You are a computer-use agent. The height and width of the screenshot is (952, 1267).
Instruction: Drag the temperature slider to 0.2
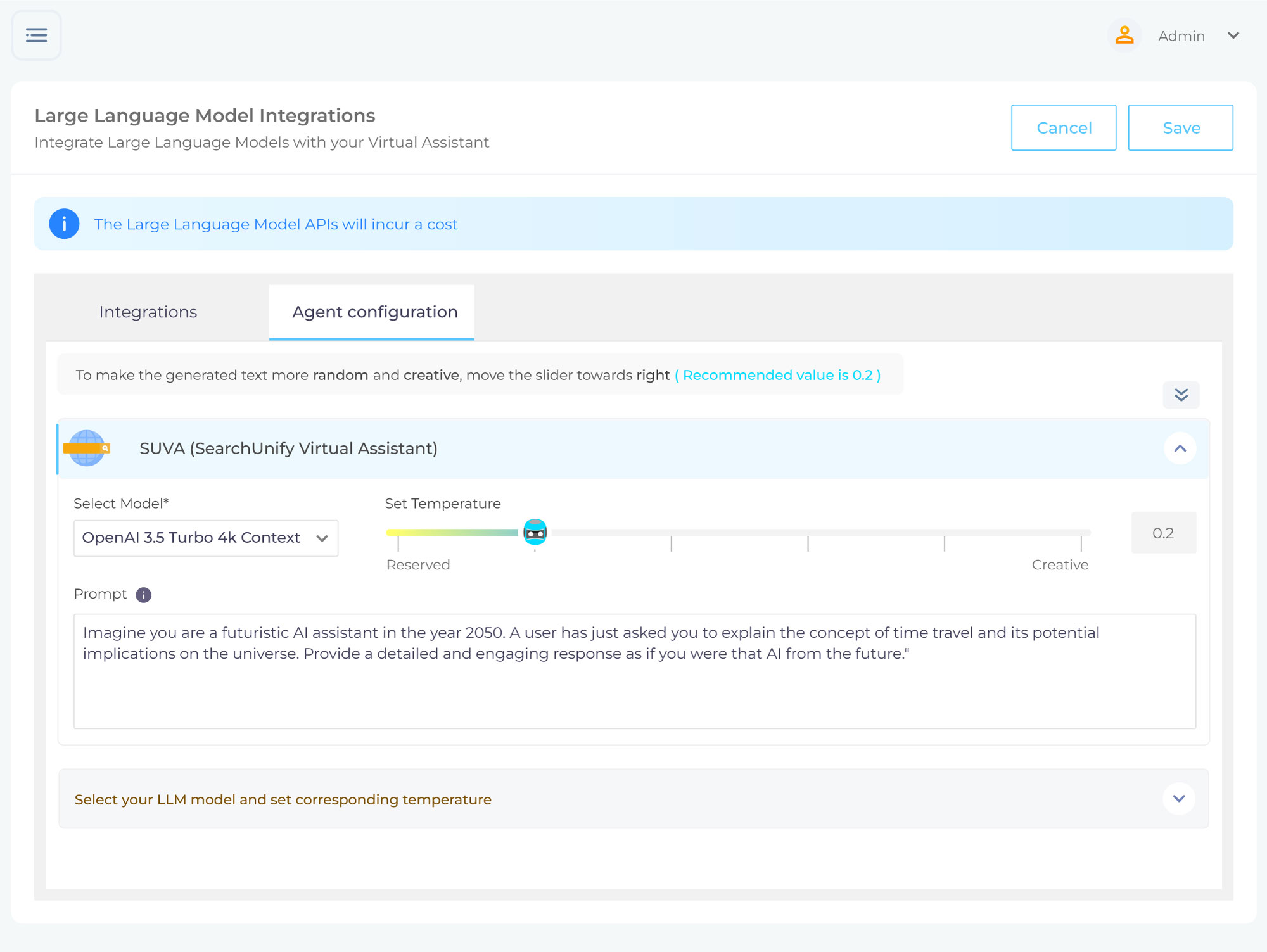click(535, 532)
